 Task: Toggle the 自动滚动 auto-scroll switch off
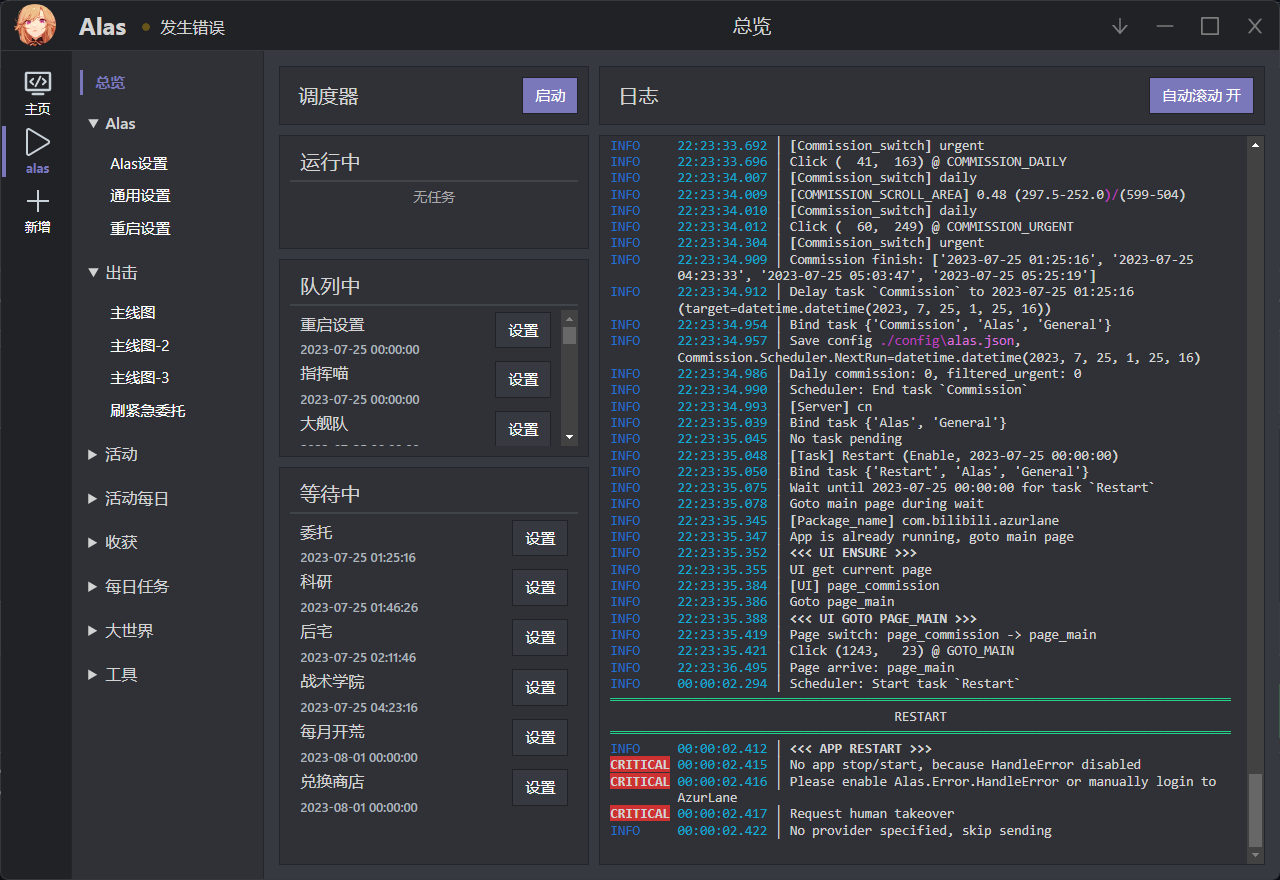point(1201,95)
